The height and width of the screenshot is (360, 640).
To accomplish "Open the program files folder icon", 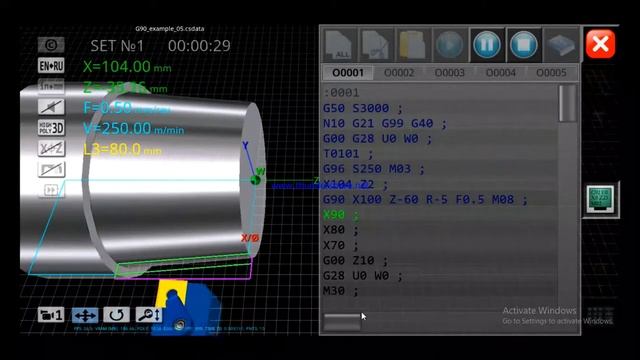I will [x=412, y=45].
